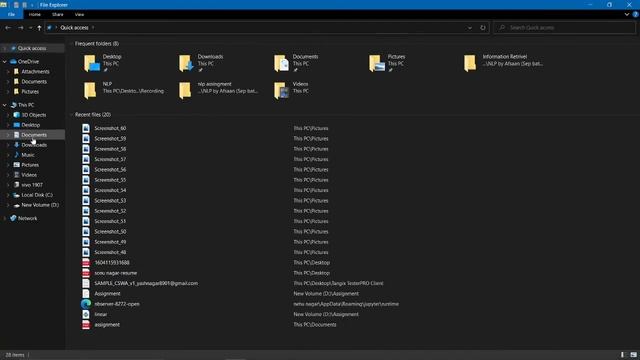
Task: Click Quick access in the address bar
Action: (x=74, y=28)
